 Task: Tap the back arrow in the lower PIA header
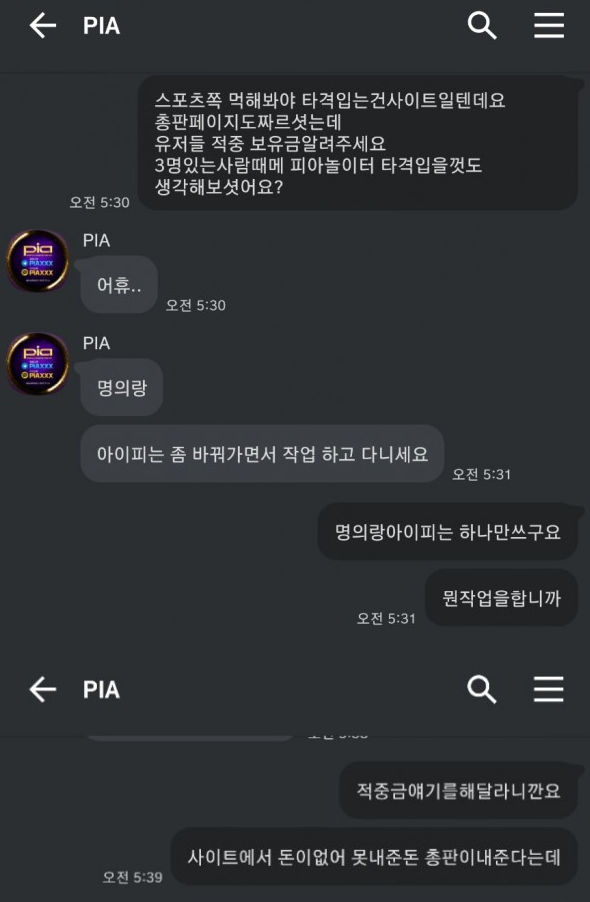43,689
